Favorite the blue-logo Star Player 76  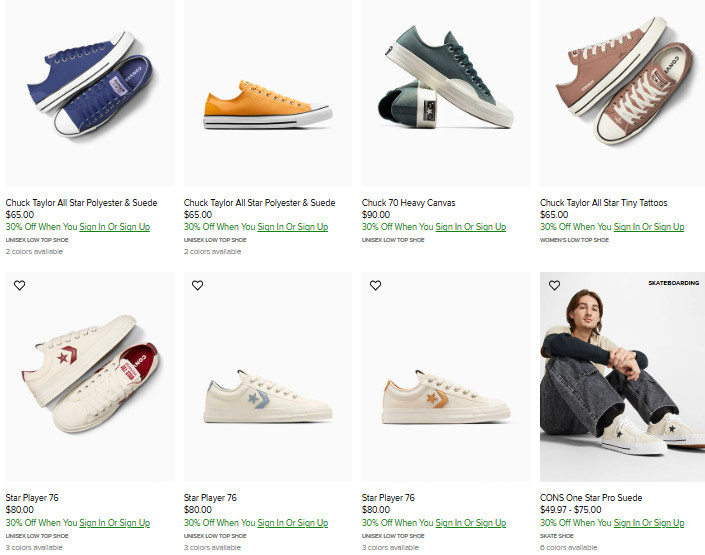click(198, 286)
